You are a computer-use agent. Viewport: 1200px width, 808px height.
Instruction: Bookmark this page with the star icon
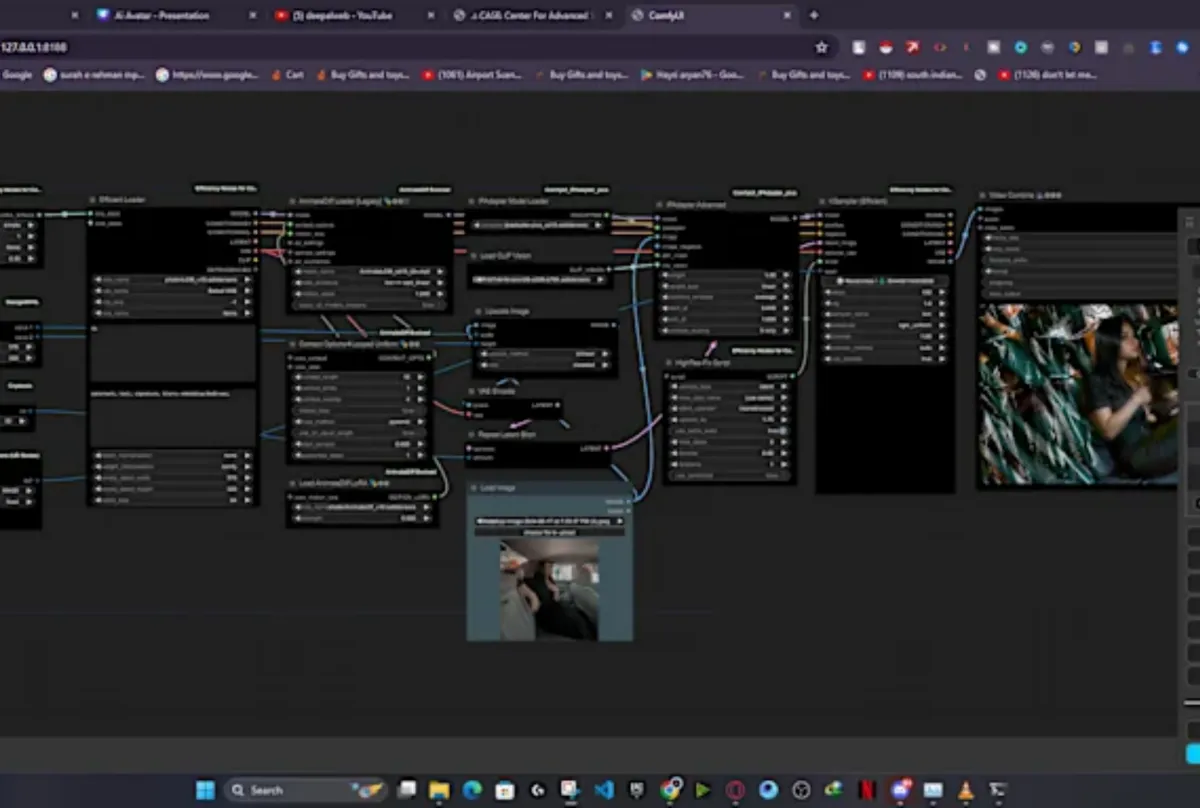point(822,47)
